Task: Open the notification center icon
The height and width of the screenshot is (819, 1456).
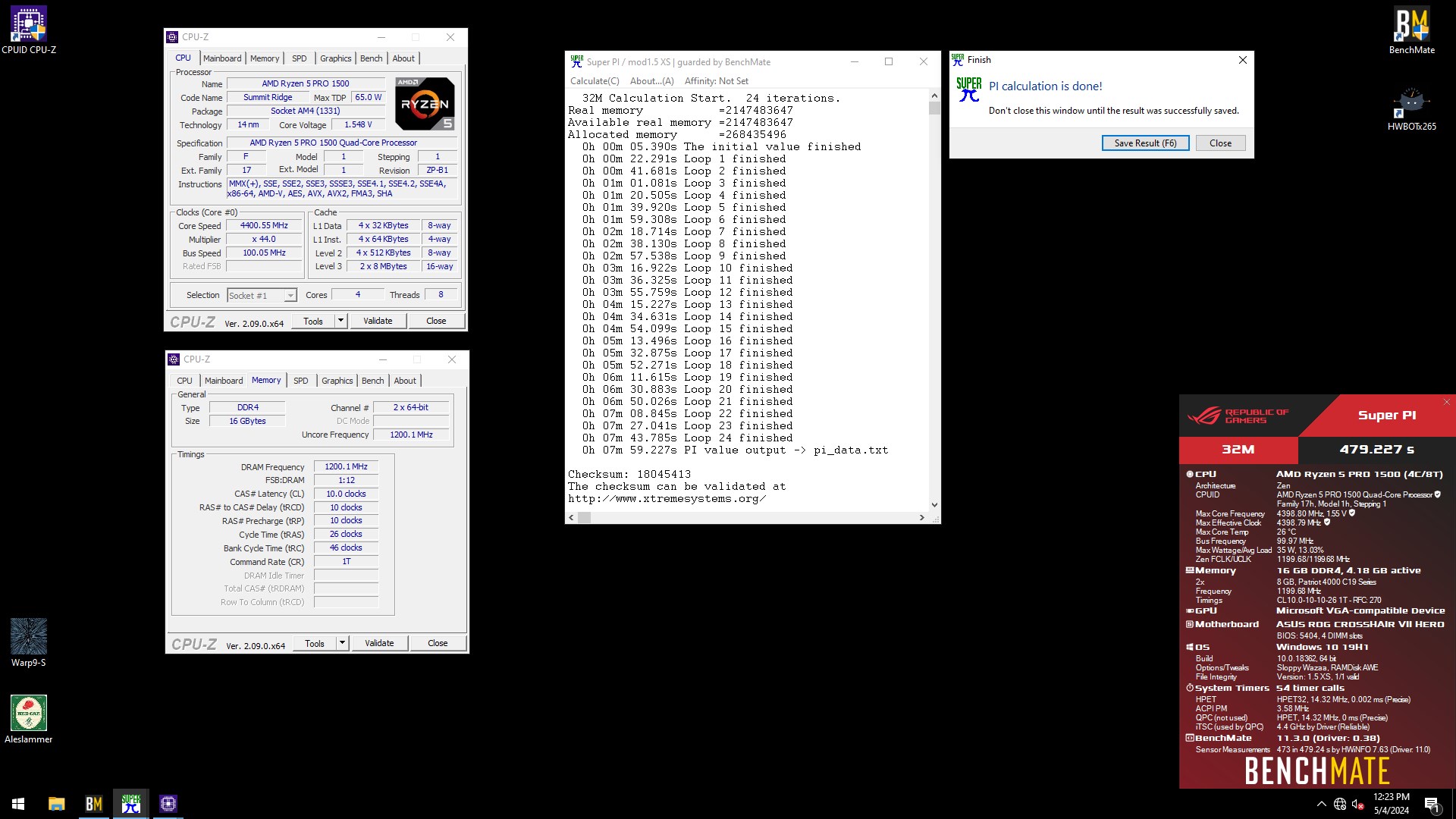Action: [1432, 804]
